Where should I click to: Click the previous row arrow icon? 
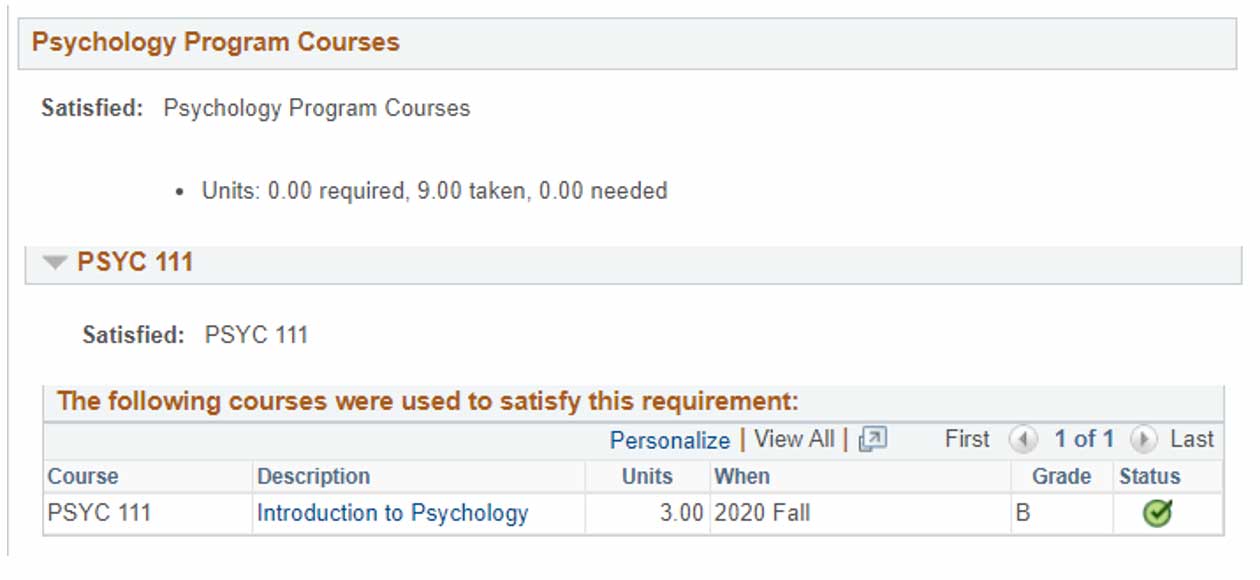[1023, 440]
